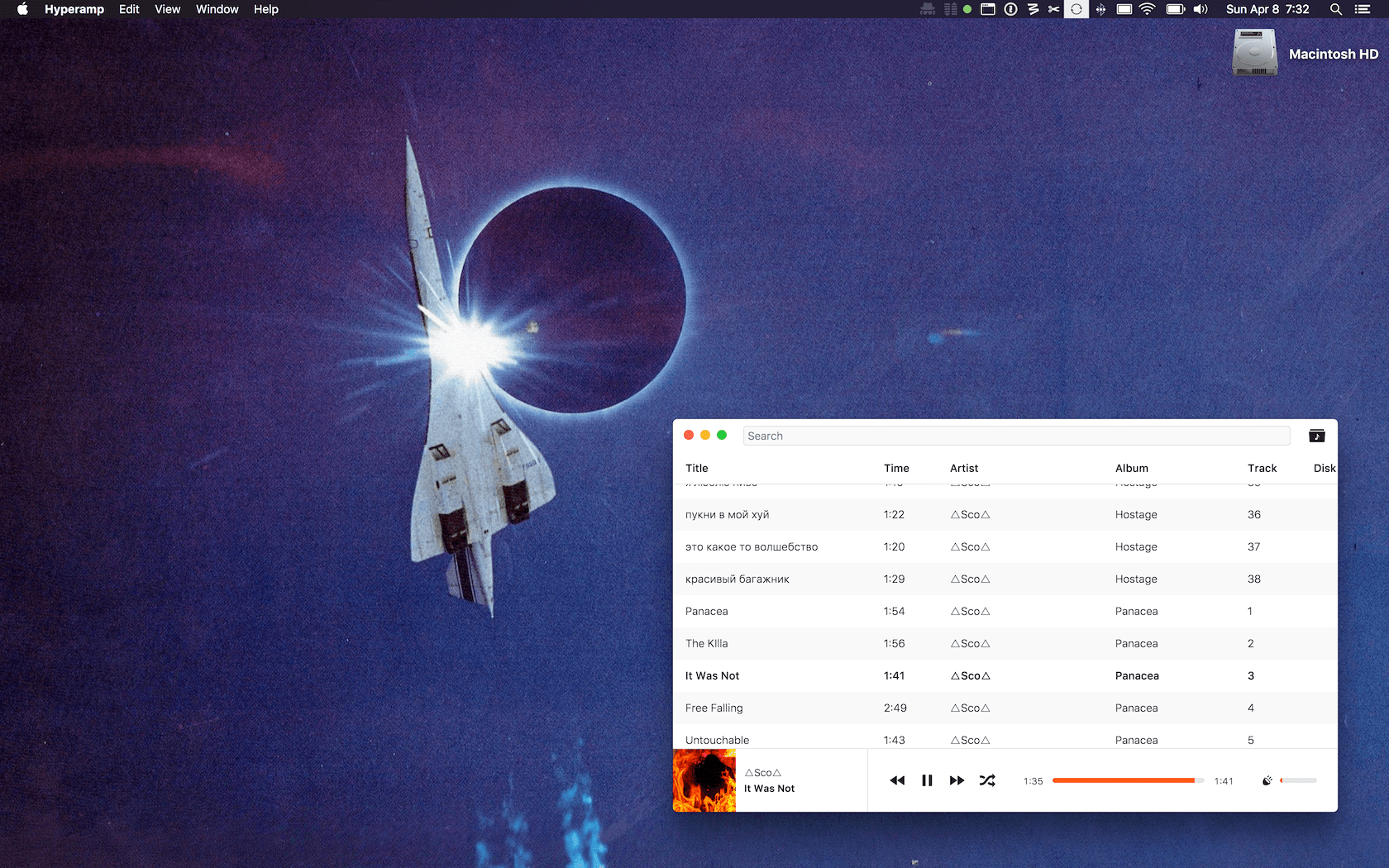This screenshot has width=1389, height=868.
Task: Skip to the previous track
Action: [897, 780]
